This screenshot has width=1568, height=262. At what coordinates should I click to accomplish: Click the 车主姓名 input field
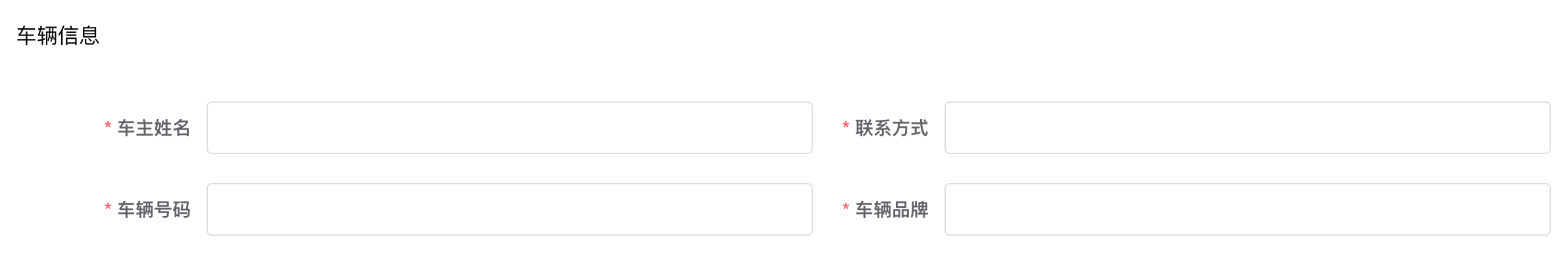(x=510, y=128)
